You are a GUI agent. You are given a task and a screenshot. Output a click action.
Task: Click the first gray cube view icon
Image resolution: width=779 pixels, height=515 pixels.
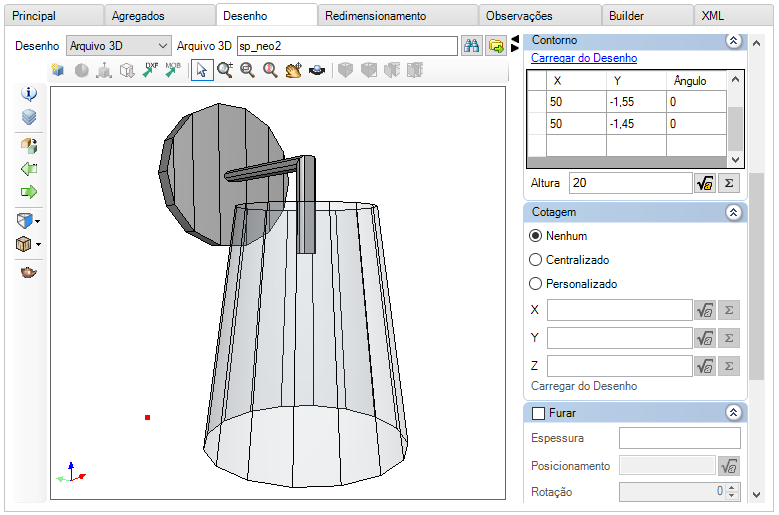click(345, 70)
